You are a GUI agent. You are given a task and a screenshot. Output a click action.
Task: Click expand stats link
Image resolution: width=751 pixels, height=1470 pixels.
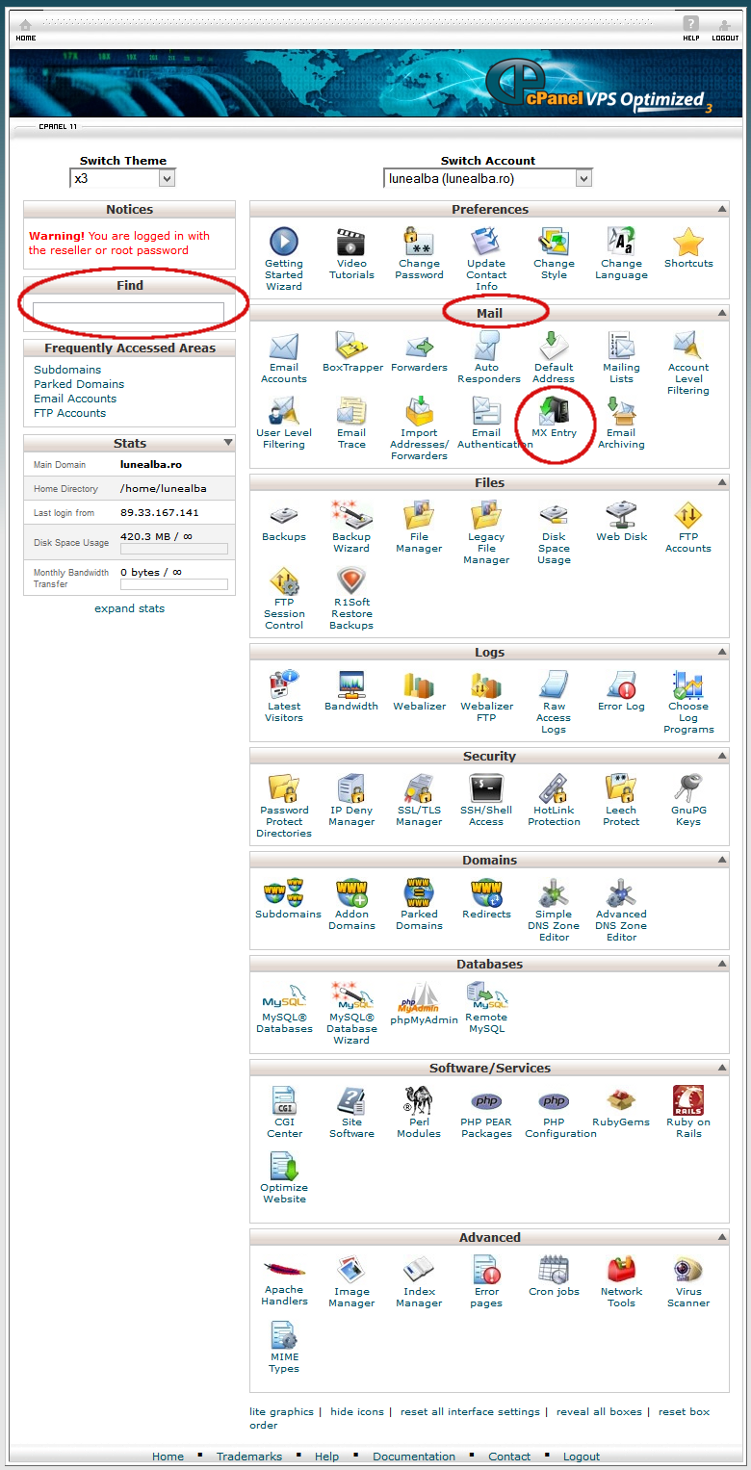pyautogui.click(x=130, y=608)
